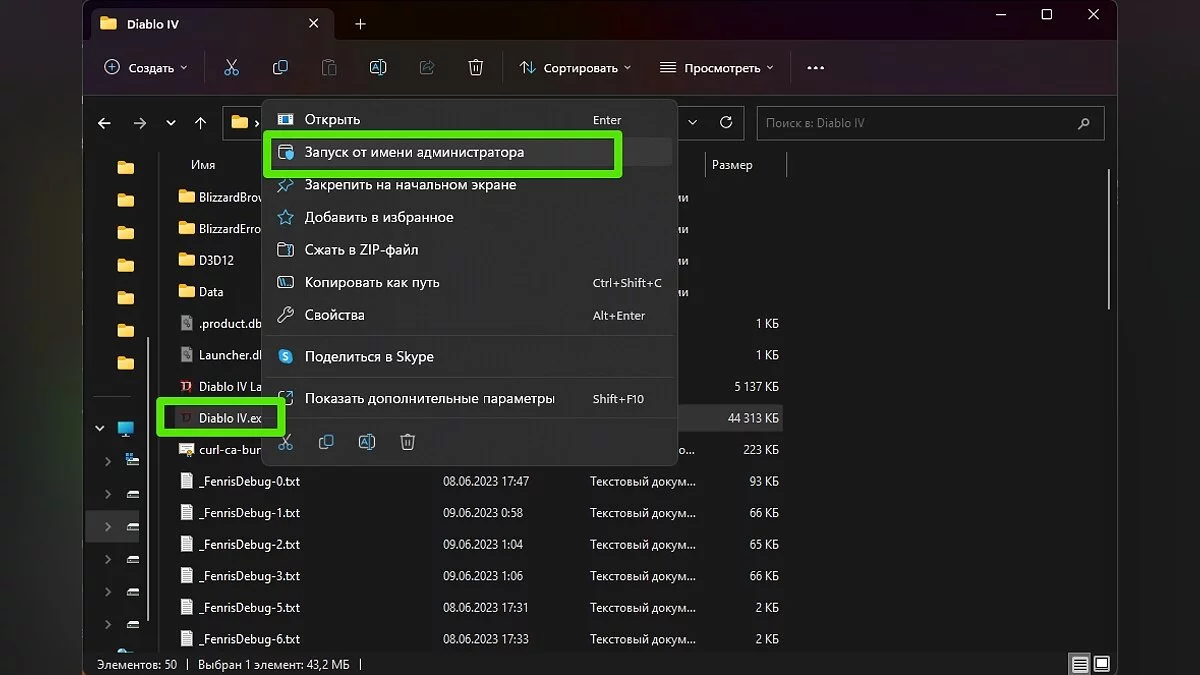
Task: Open a new tab with plus button
Action: click(x=360, y=24)
